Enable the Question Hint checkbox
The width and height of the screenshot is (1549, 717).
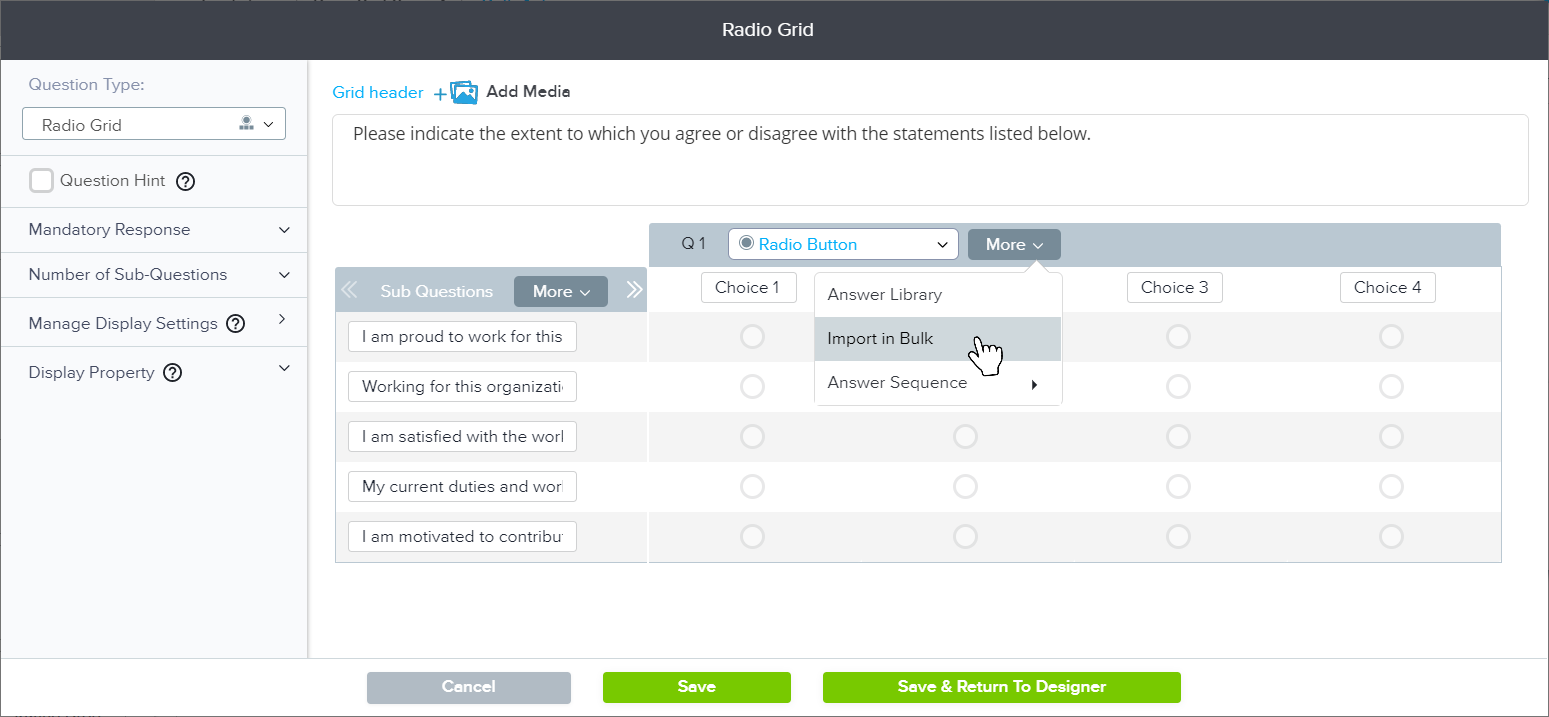41,181
